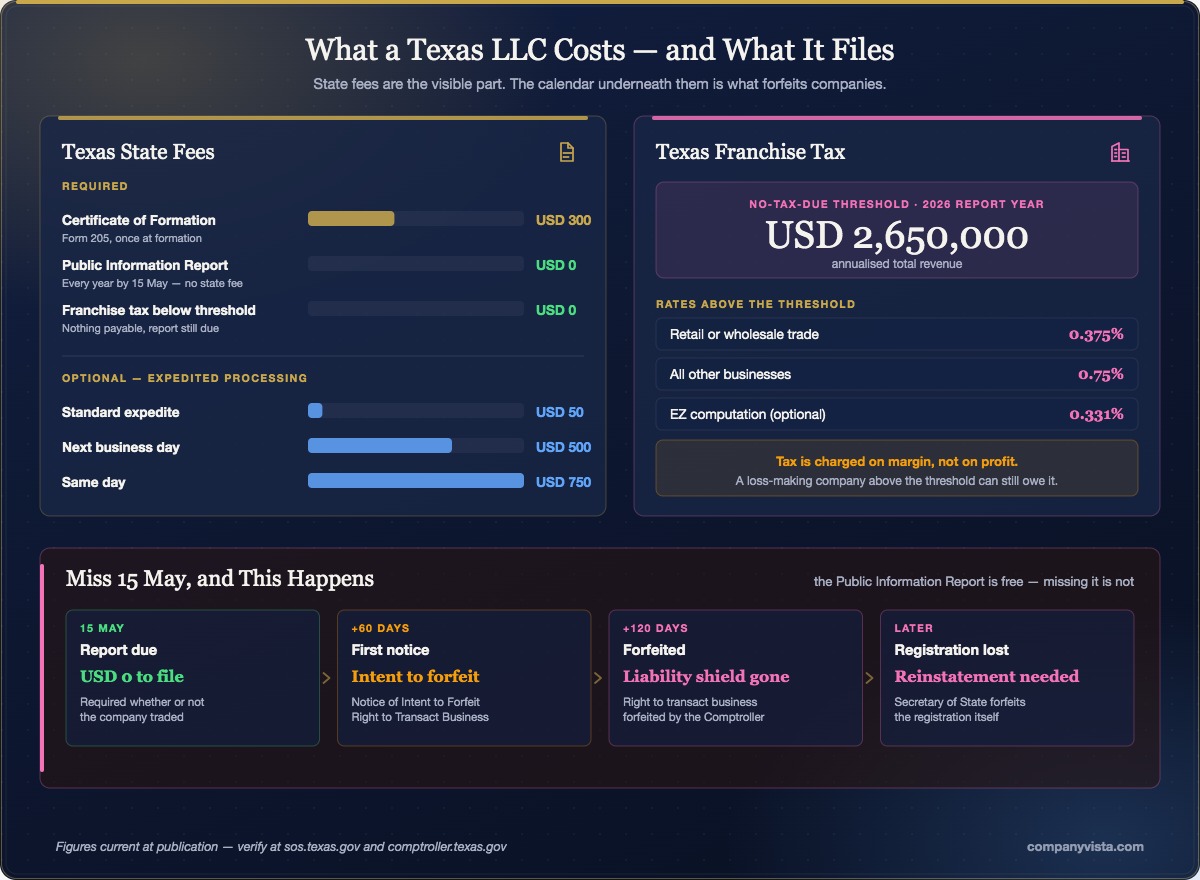Click the arrow after the Forfeited card
1200x880 pixels.
(870, 678)
